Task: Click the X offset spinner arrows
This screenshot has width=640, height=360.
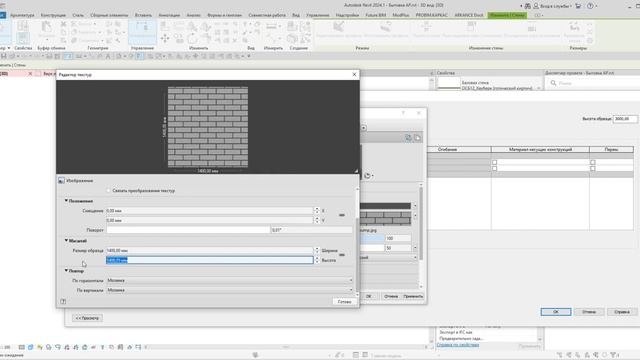Action: tap(316, 211)
